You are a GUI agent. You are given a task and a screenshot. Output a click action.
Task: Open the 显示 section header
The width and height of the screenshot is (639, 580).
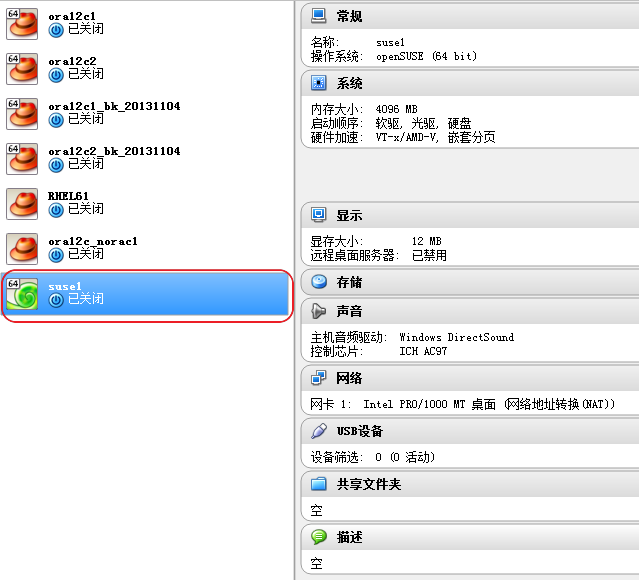pos(470,215)
